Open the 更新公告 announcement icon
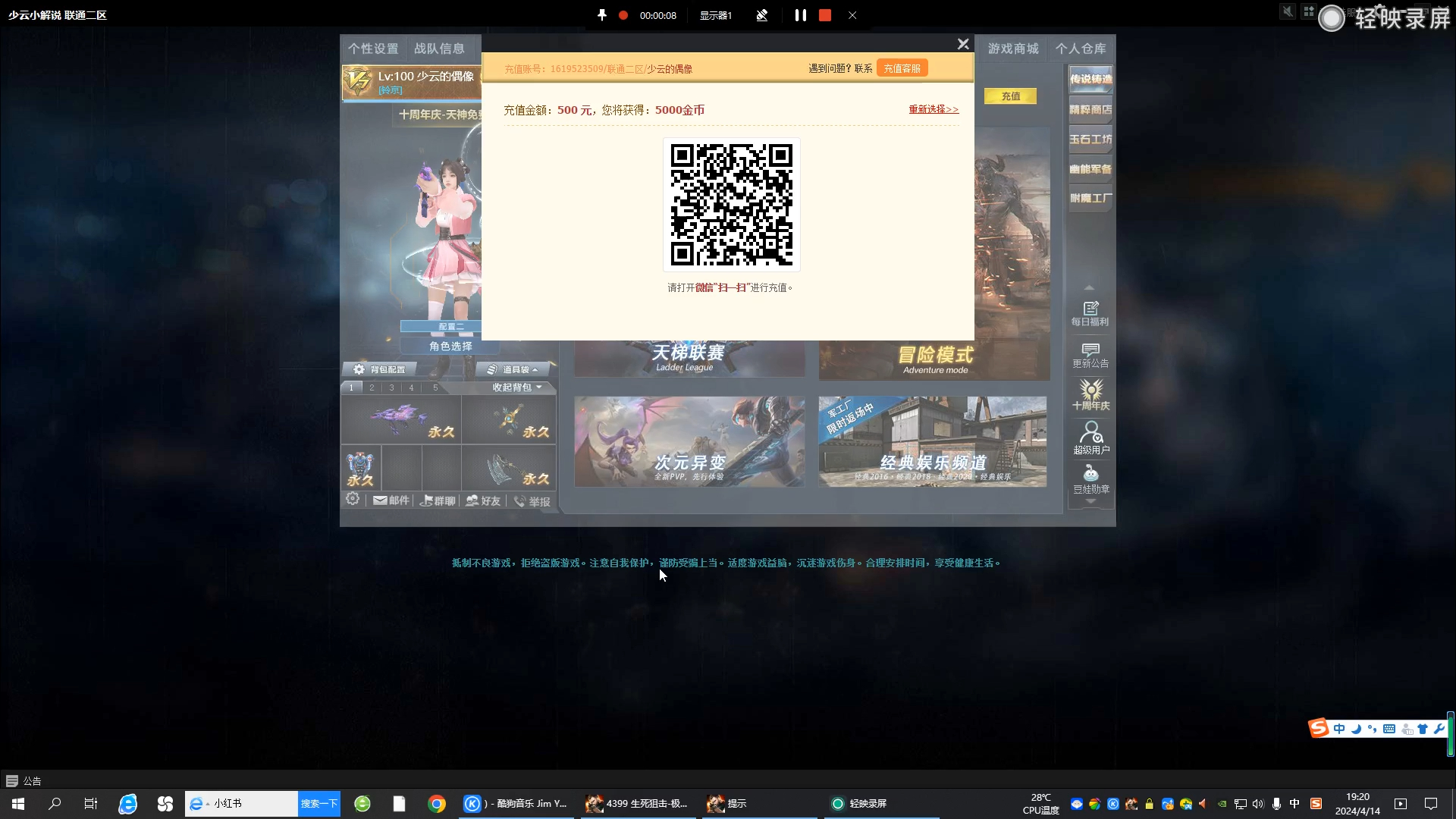 click(x=1090, y=355)
